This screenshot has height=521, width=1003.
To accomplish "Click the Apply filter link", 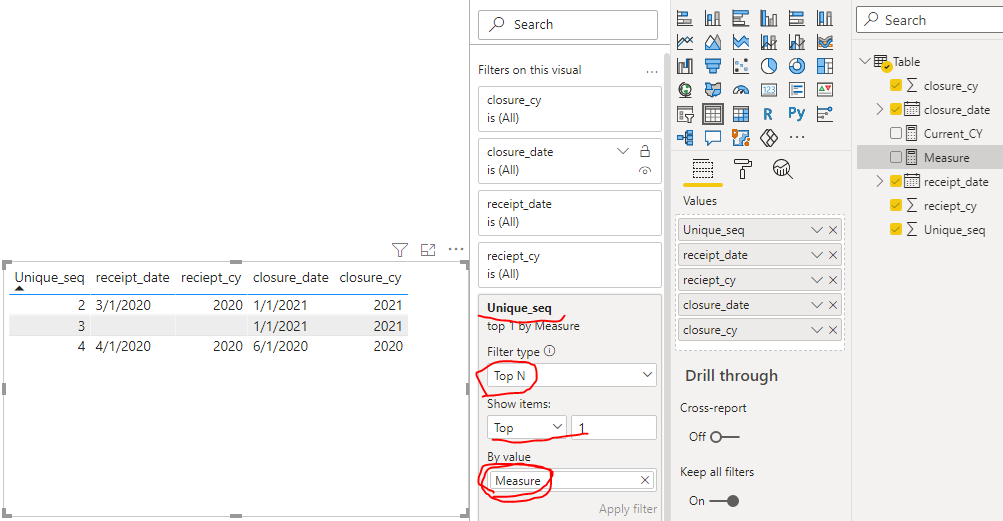I will (628, 509).
